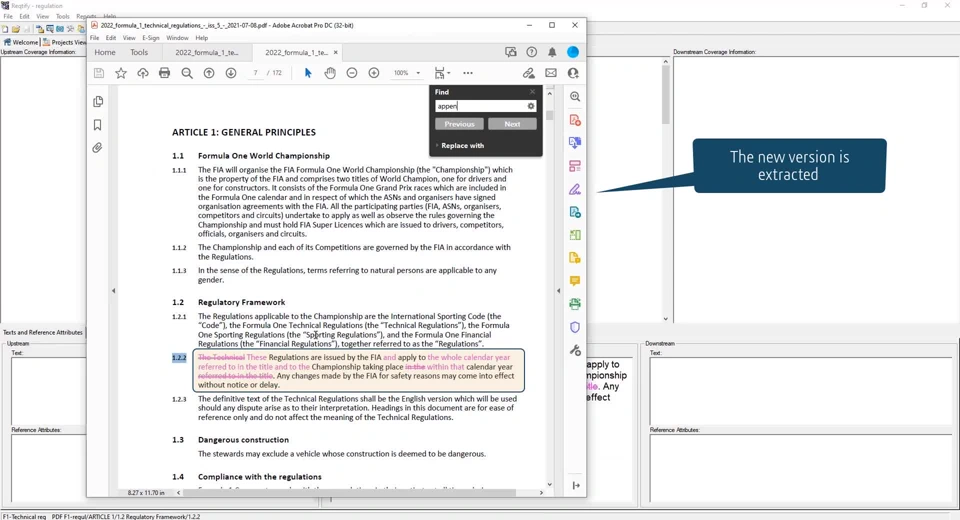Viewport: 960px width, 520px height.
Task: Switch to the Tools tab
Action: 139,52
